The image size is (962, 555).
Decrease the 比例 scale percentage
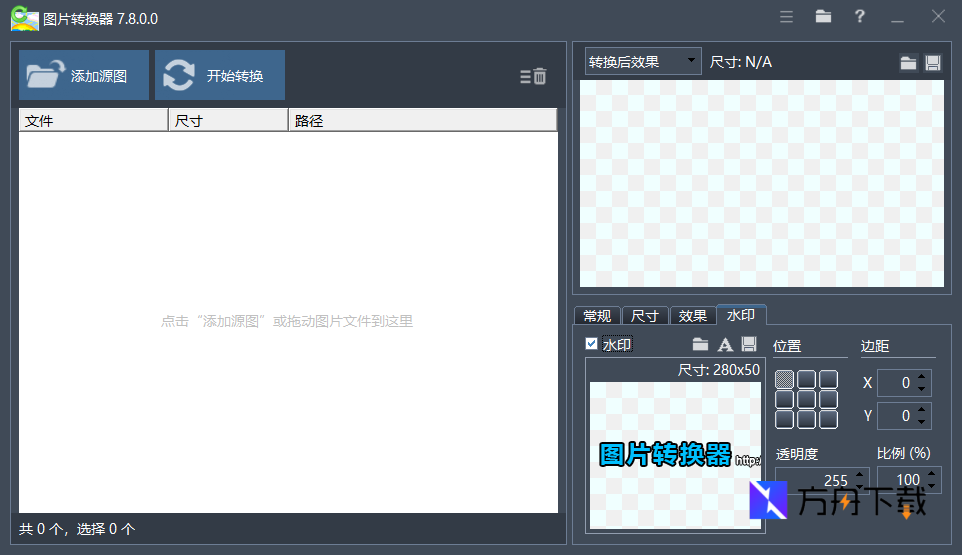[x=932, y=486]
